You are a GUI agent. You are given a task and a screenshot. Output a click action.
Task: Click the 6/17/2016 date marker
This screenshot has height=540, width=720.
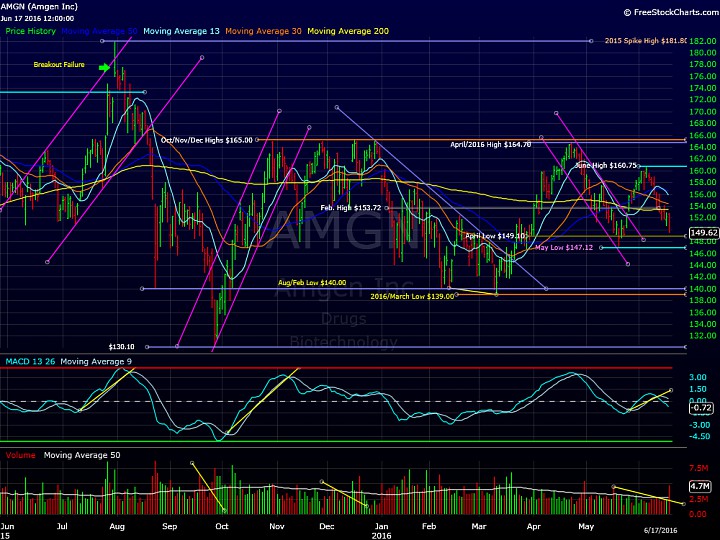660,530
